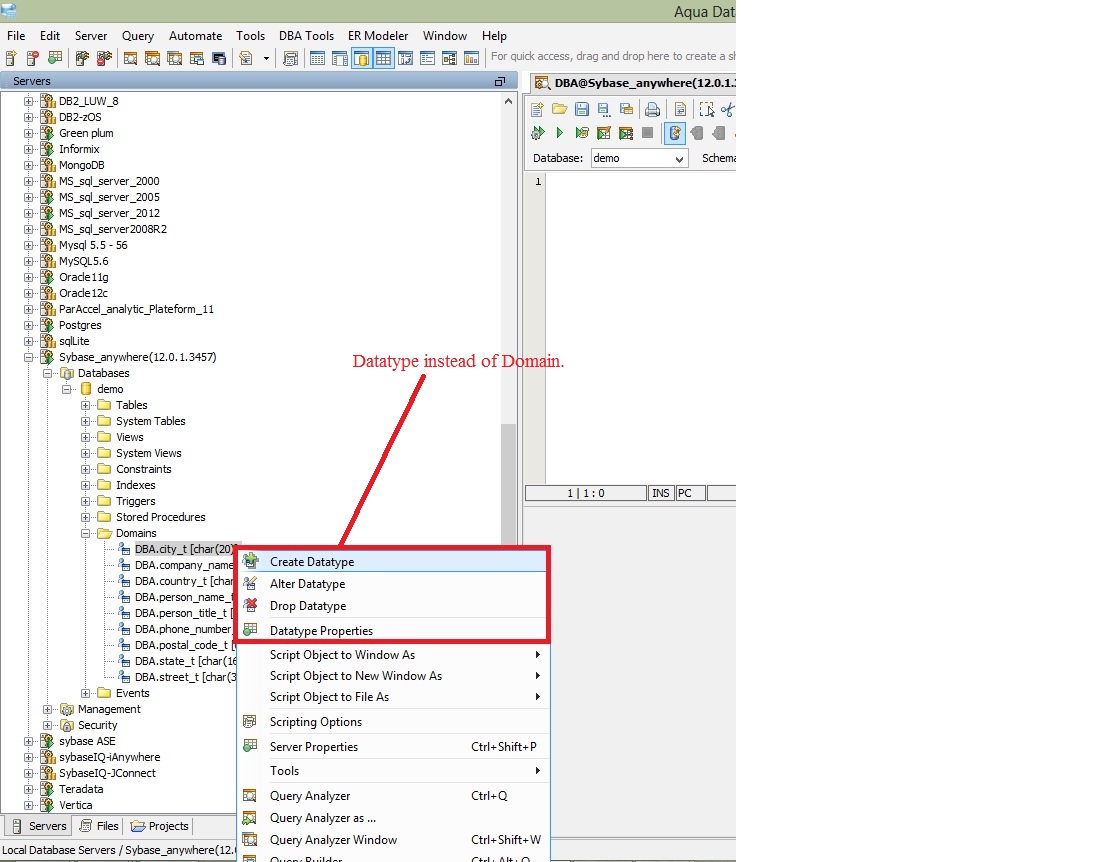Click the dark database console toolbar icon
The height and width of the screenshot is (862, 1108).
[x=219, y=59]
